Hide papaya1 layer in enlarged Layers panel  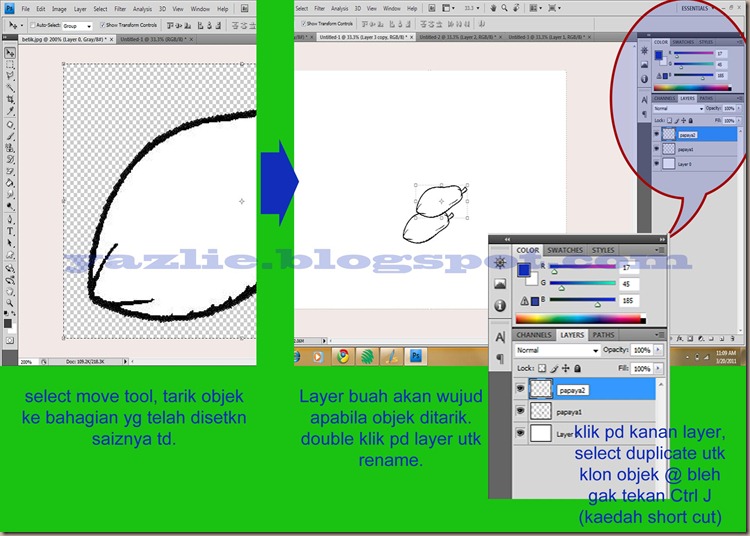click(520, 411)
